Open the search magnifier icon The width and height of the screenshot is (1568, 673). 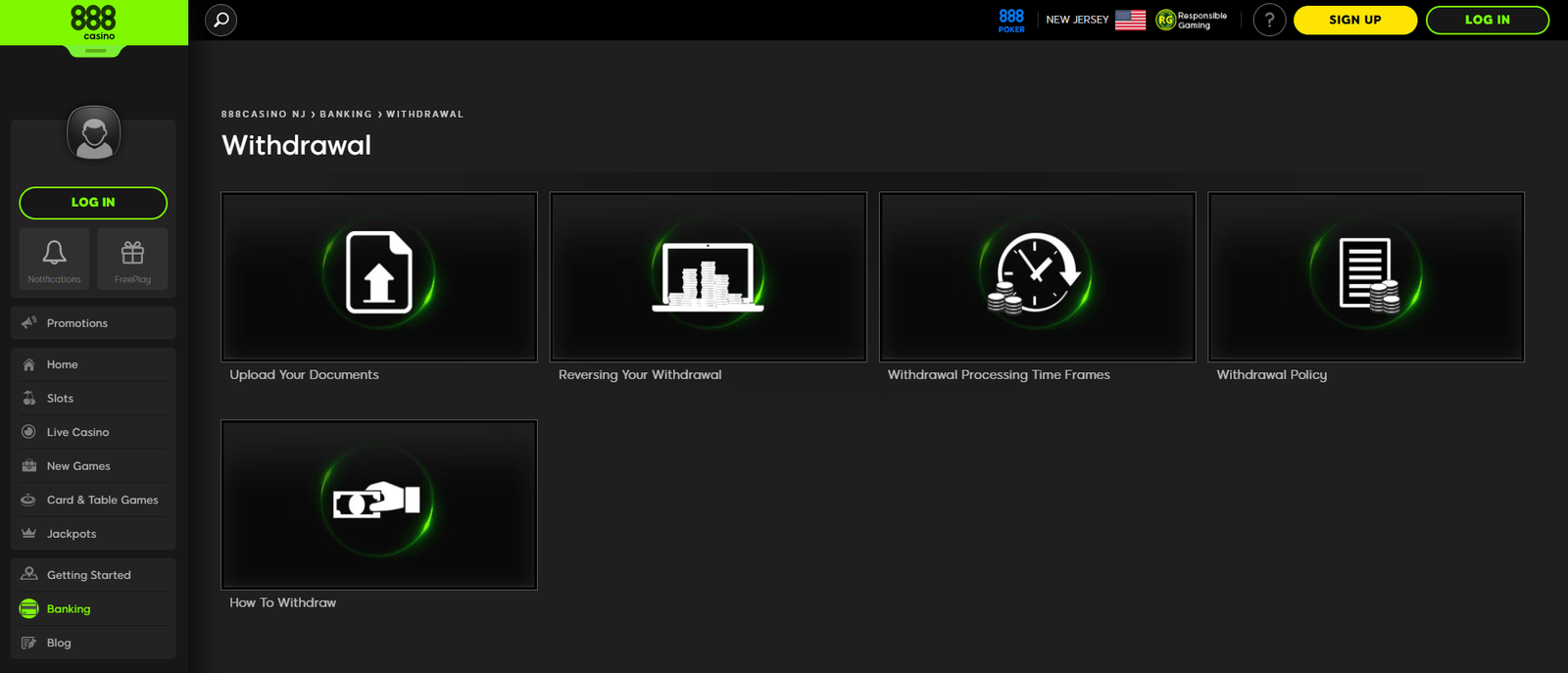click(x=221, y=20)
